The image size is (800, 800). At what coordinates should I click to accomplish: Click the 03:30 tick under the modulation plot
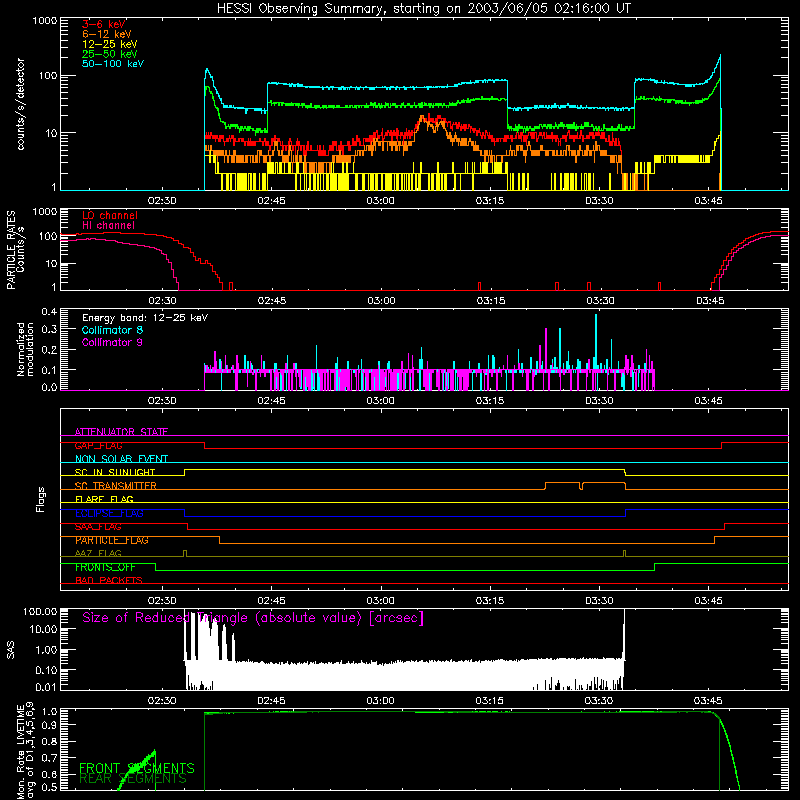pos(599,401)
